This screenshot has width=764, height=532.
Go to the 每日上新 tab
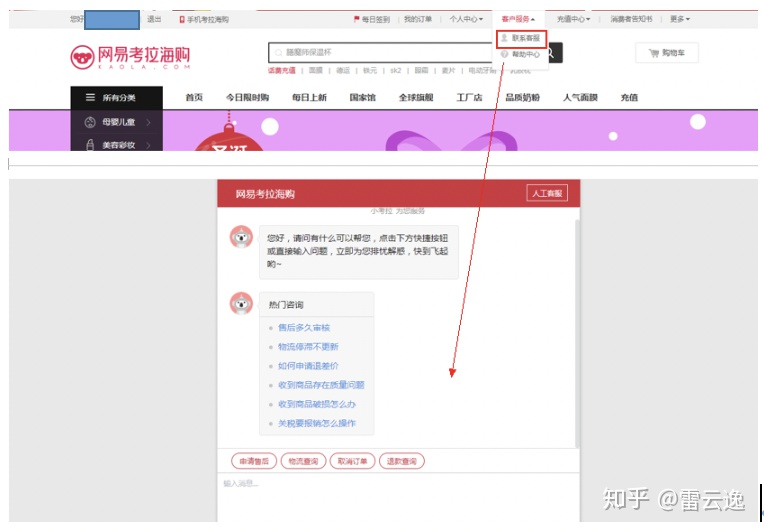pyautogui.click(x=309, y=97)
